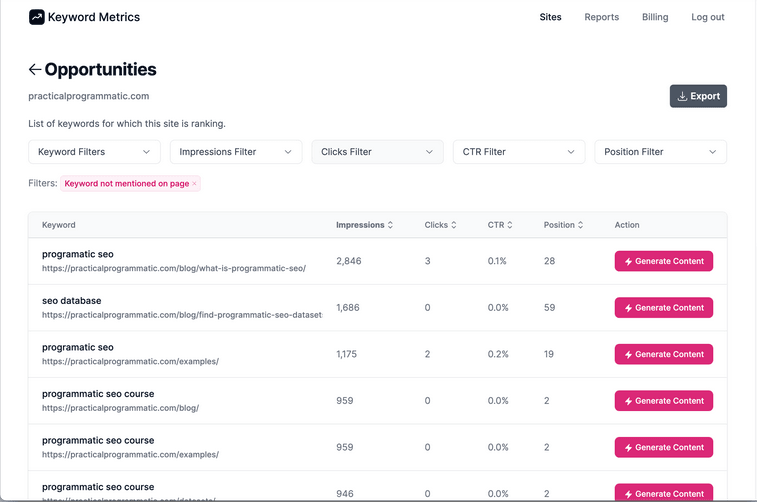Open the Keyword Filters dropdown

pos(94,152)
